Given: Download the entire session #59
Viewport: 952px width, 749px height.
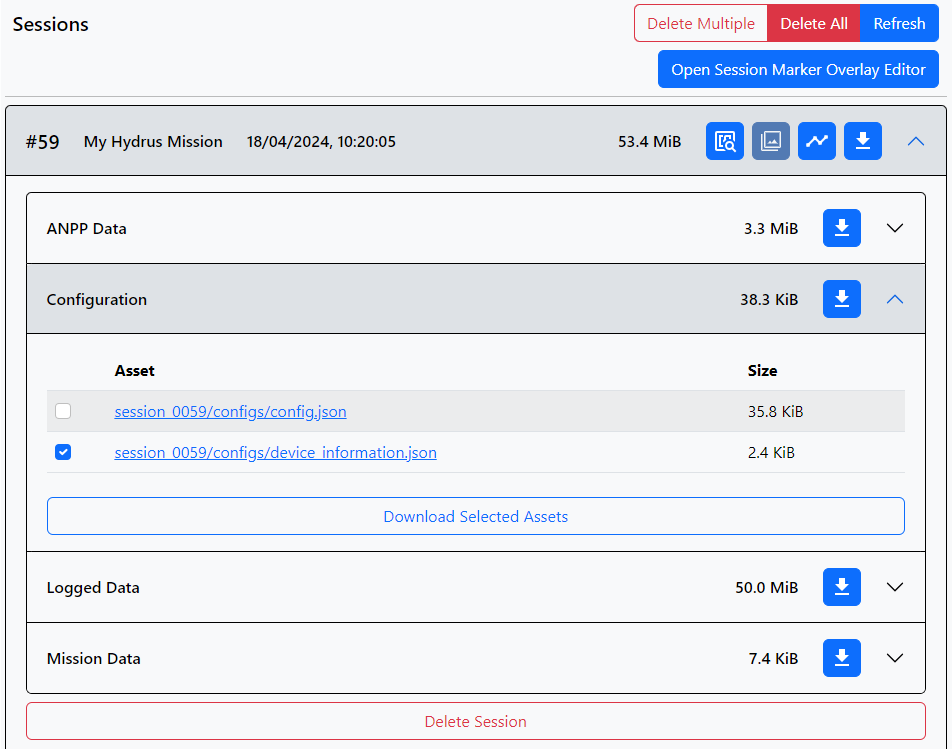Looking at the screenshot, I should pyautogui.click(x=863, y=141).
